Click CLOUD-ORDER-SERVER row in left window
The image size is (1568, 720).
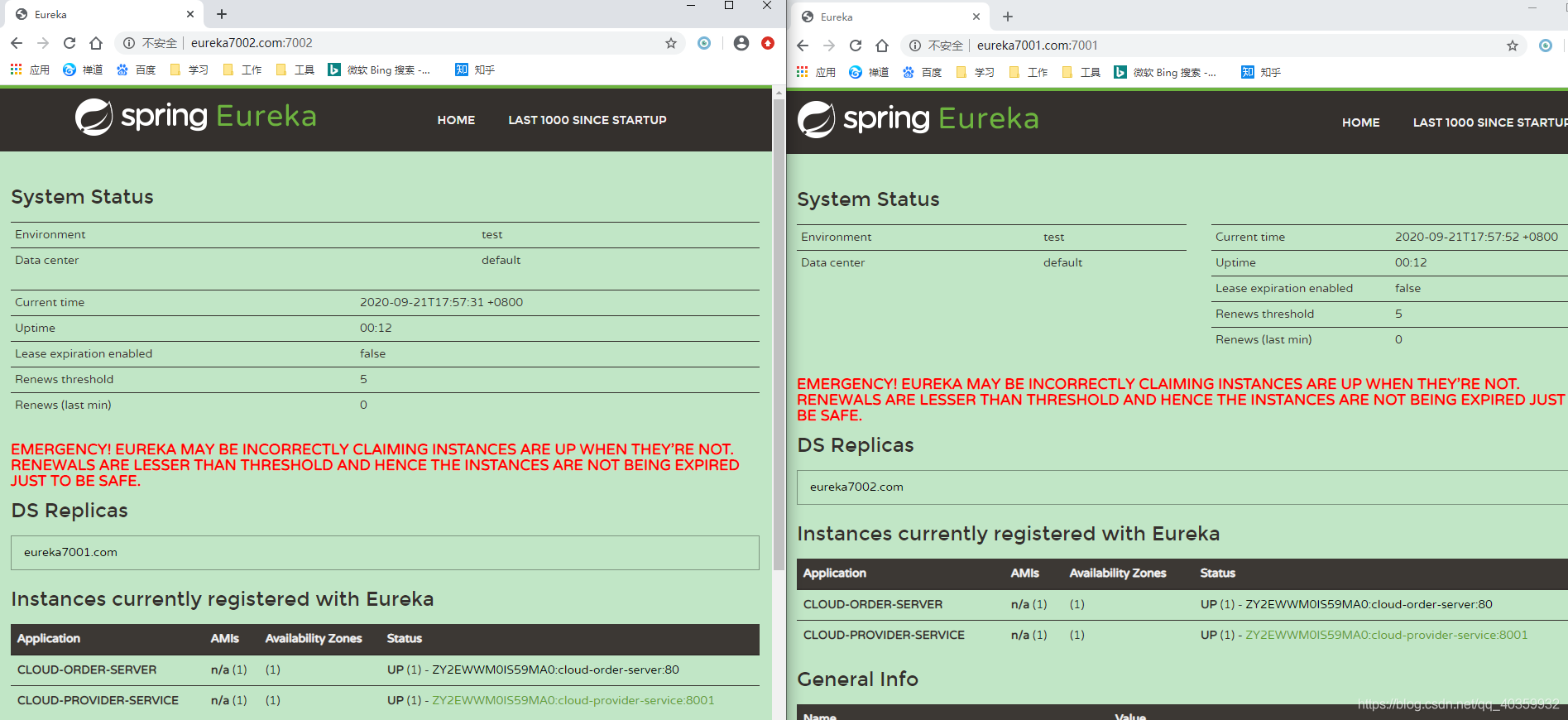(385, 670)
